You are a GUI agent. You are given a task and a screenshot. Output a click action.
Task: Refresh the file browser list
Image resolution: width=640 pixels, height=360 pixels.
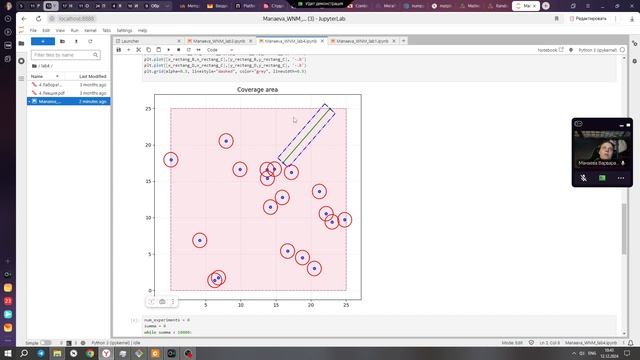(x=90, y=41)
